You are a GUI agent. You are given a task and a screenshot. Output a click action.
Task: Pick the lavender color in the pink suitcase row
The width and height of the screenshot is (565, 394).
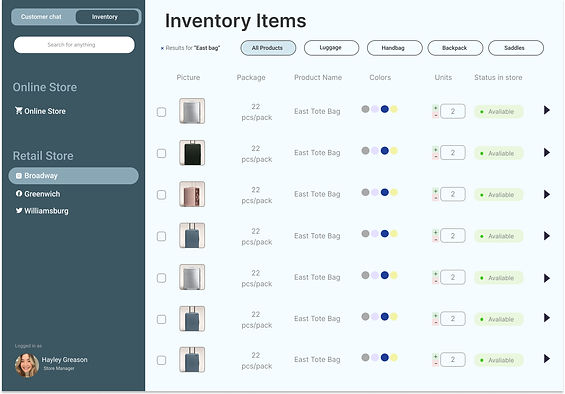pyautogui.click(x=375, y=192)
